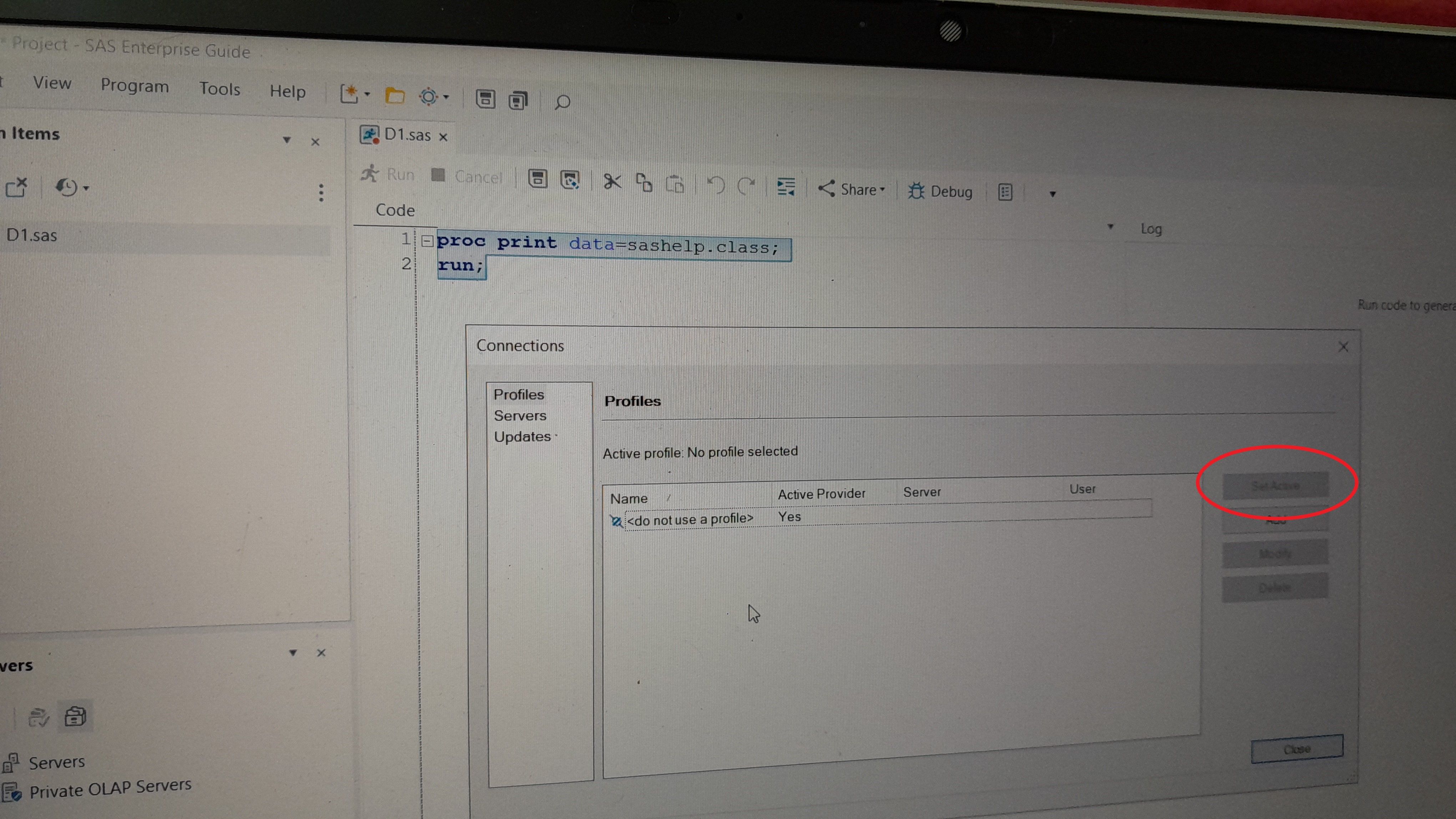Open the Tools menu
This screenshot has height=819, width=1456.
coord(219,89)
